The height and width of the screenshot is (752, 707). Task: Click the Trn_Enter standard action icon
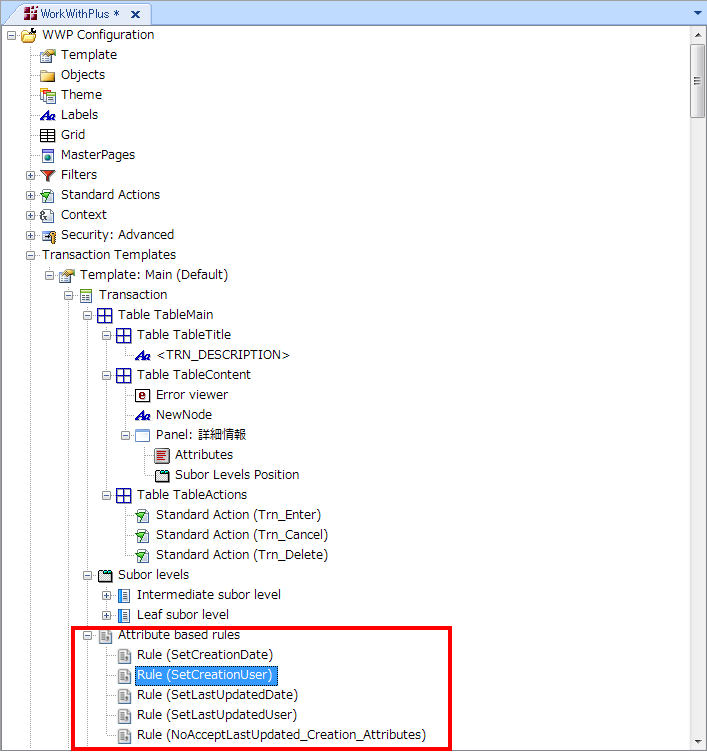pos(142,516)
